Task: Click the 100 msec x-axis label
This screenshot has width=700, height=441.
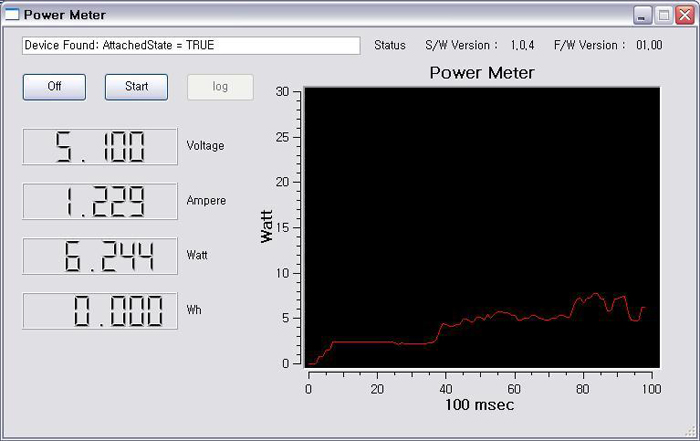Action: point(481,406)
